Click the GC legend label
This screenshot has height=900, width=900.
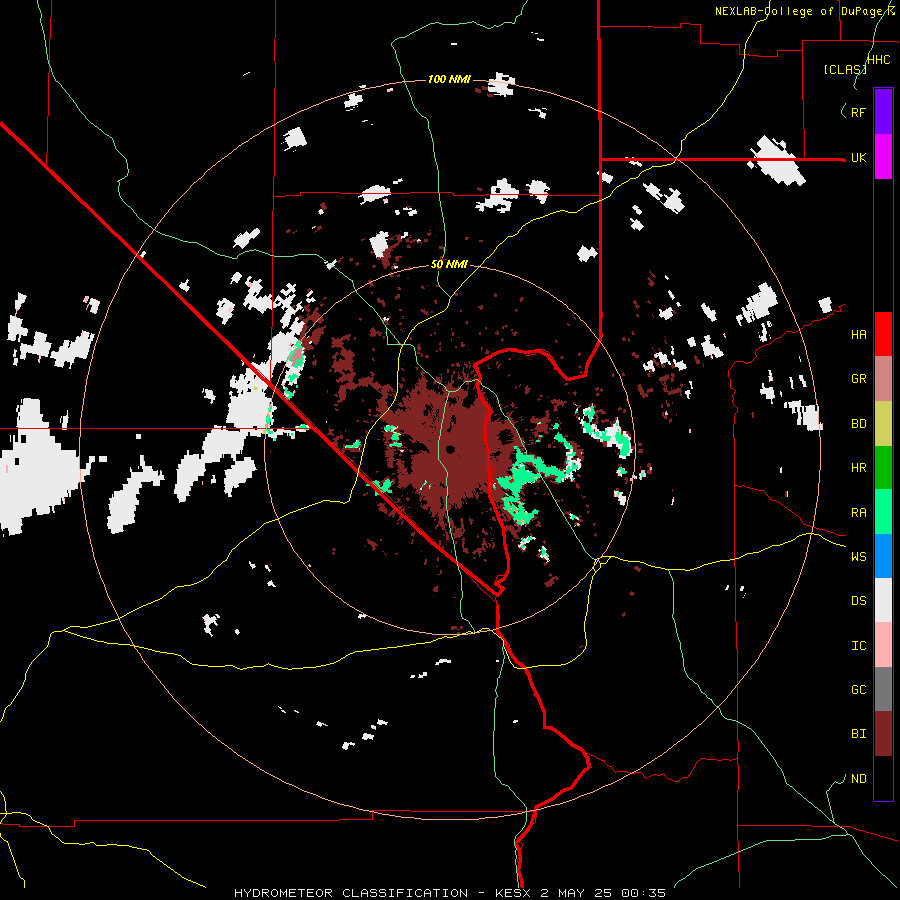tap(858, 690)
